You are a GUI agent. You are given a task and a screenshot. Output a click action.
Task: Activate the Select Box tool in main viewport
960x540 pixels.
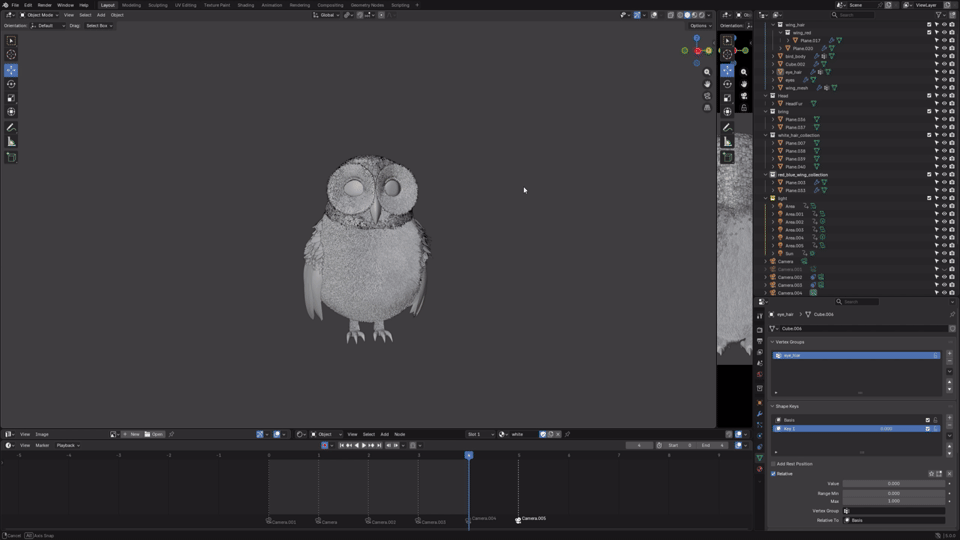pyautogui.click(x=11, y=40)
